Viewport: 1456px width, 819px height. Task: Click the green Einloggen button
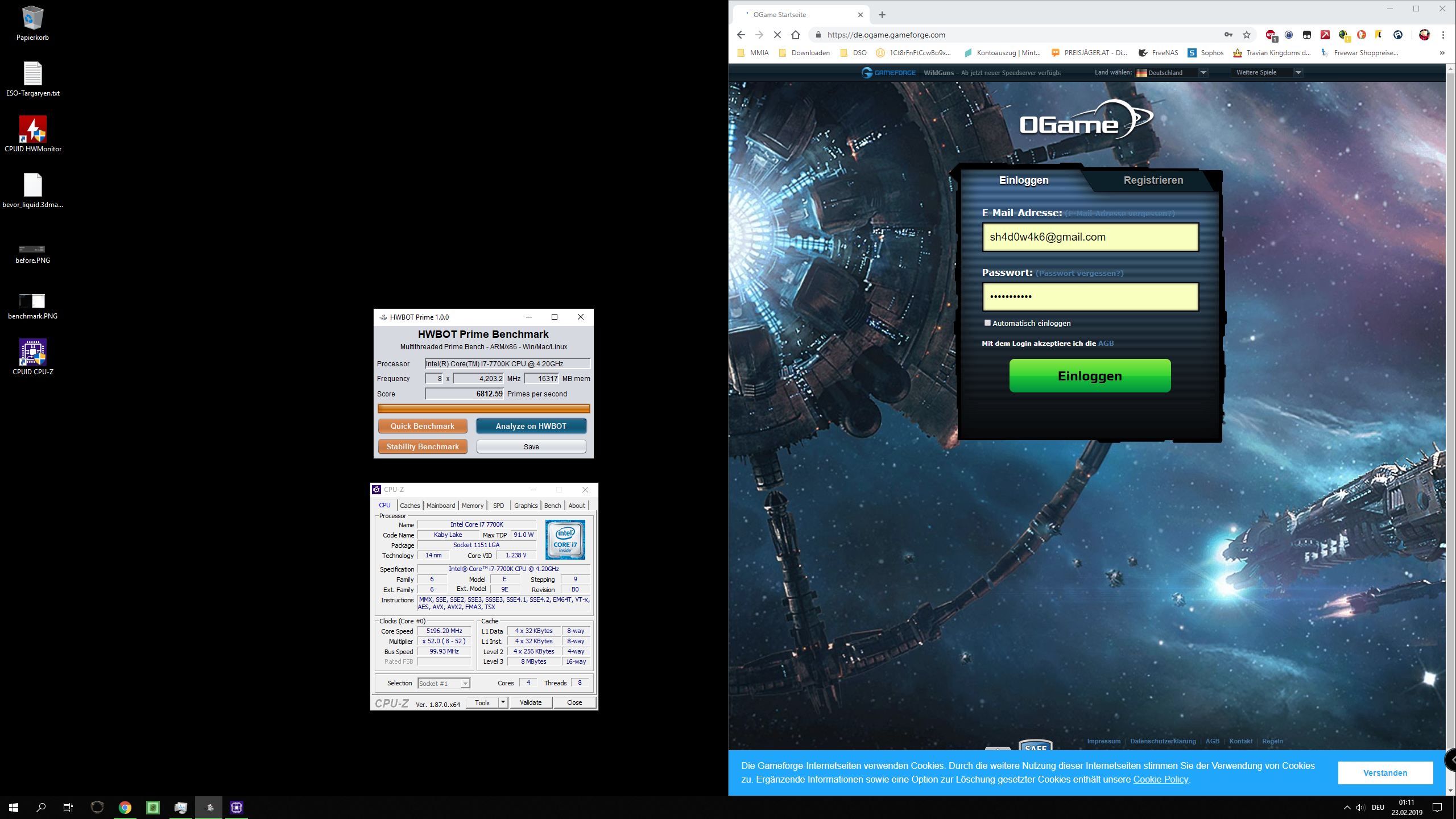tap(1090, 375)
